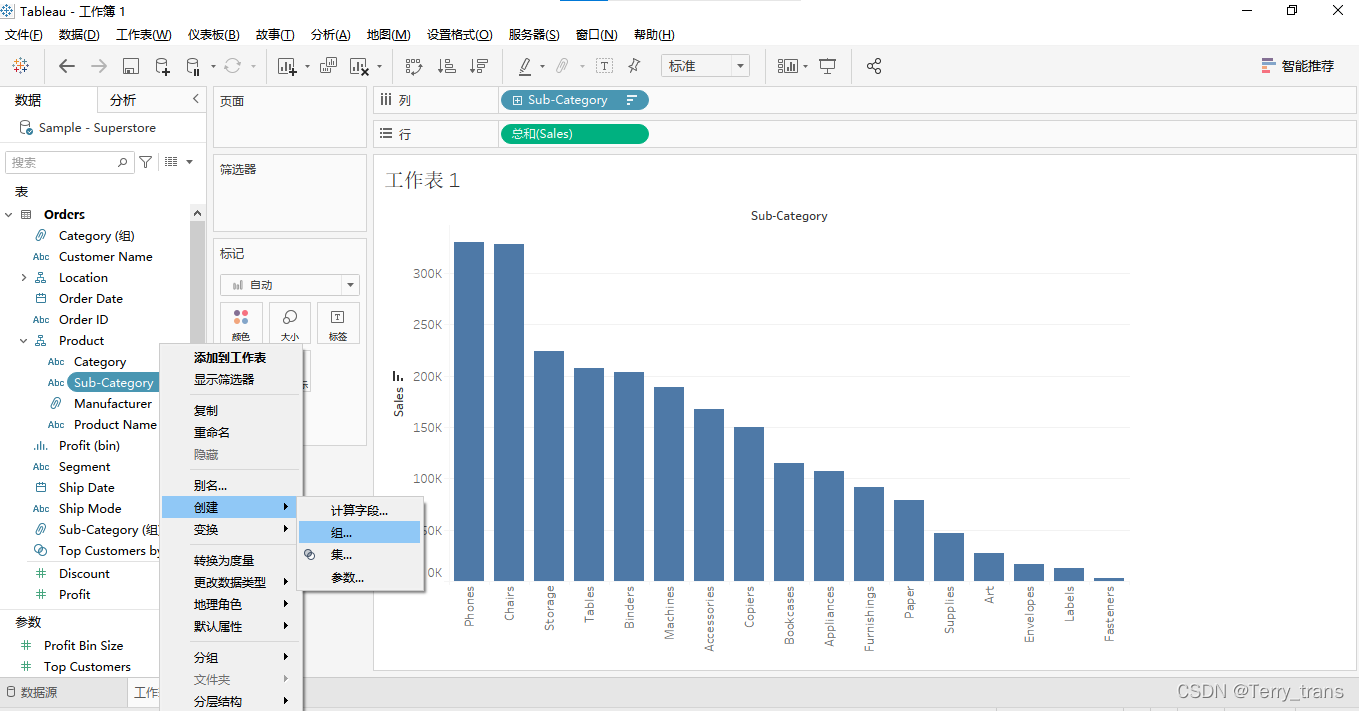1359x711 pixels.
Task: Click the SUM(Sales) pill on Rows shelf
Action: (575, 134)
